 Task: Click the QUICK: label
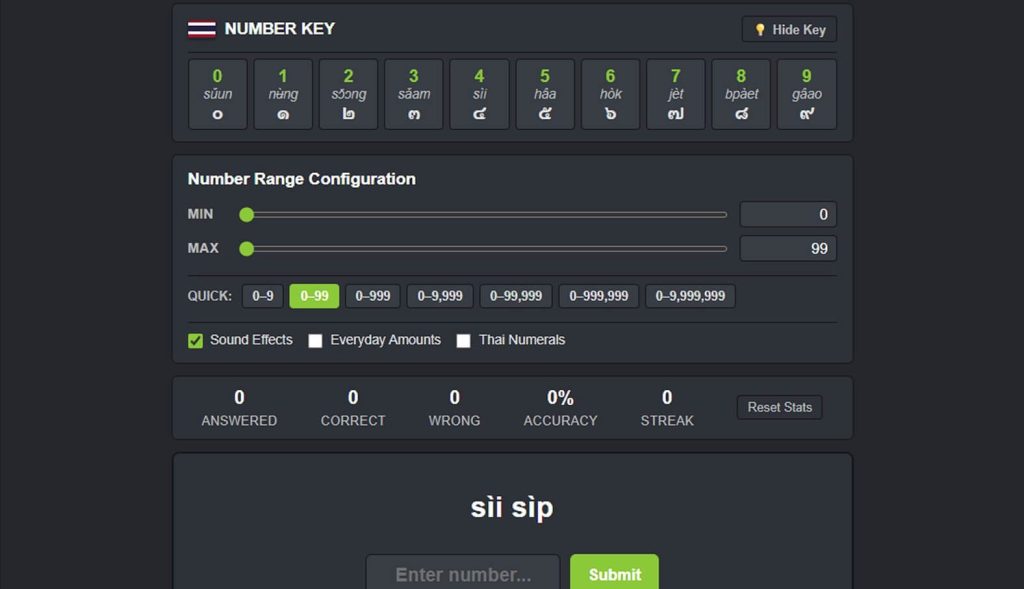coord(210,296)
